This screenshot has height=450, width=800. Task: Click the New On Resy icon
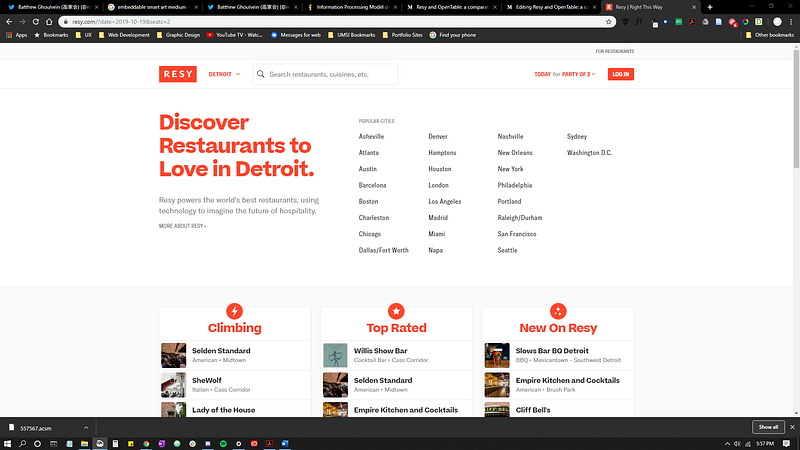[558, 311]
